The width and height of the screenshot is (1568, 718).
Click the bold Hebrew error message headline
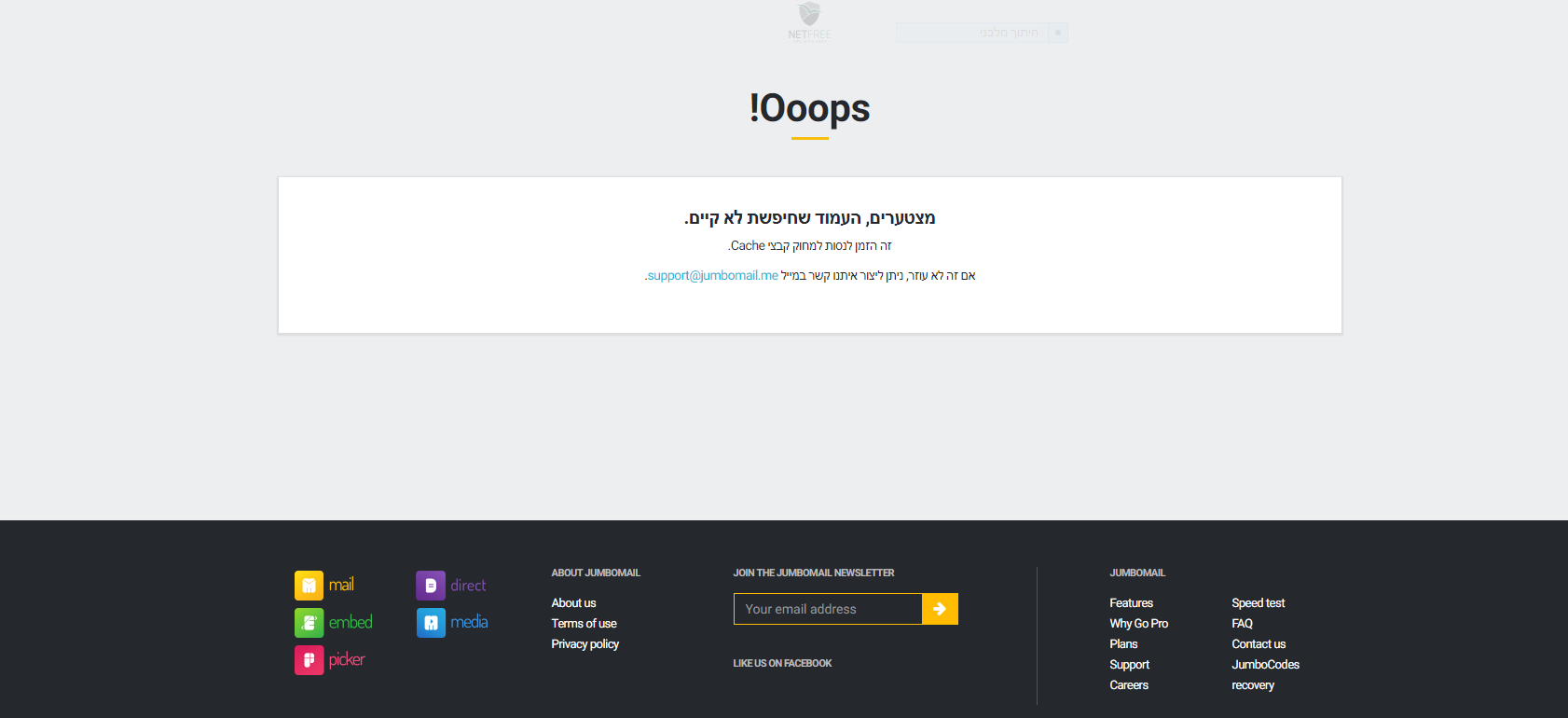pos(809,218)
